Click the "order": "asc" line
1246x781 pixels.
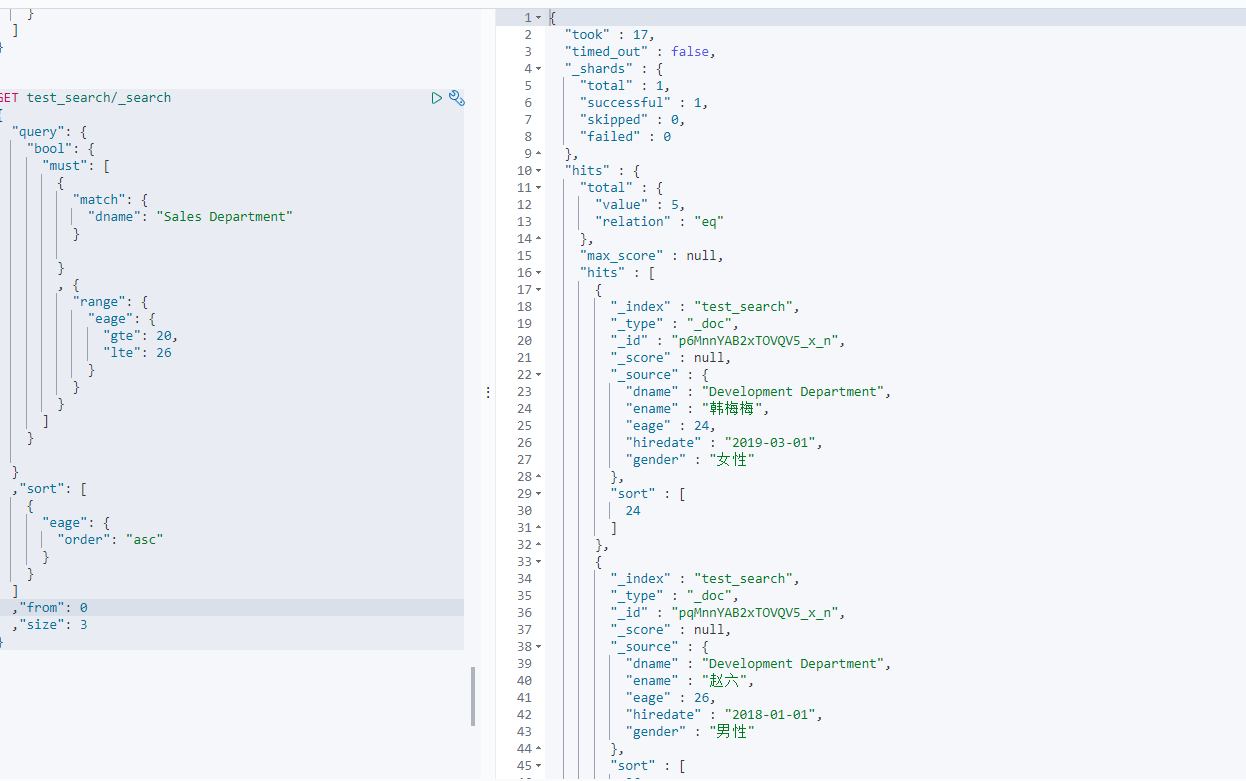(110, 540)
